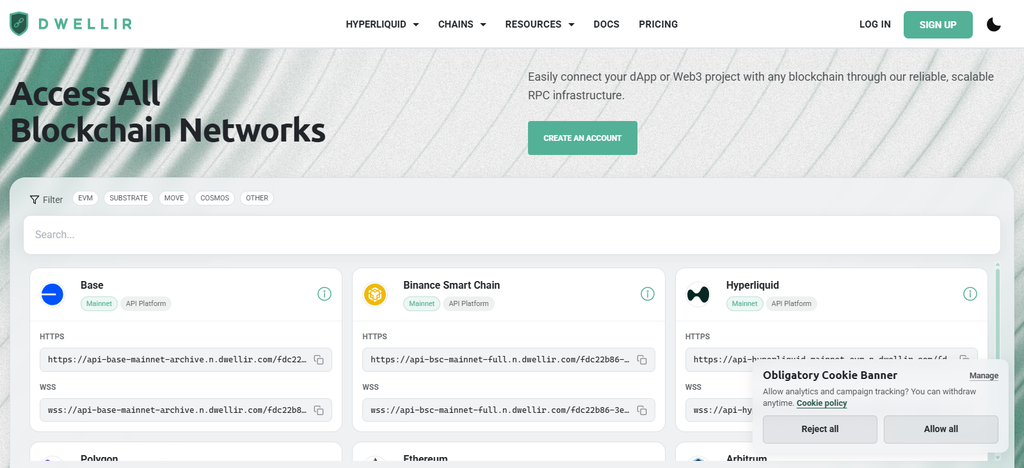Focus the network Search field
Screen dimensions: 1024x468
511,234
